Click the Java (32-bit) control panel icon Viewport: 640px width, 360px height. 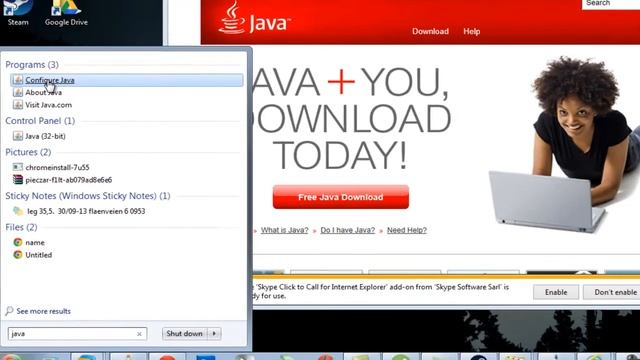18,136
